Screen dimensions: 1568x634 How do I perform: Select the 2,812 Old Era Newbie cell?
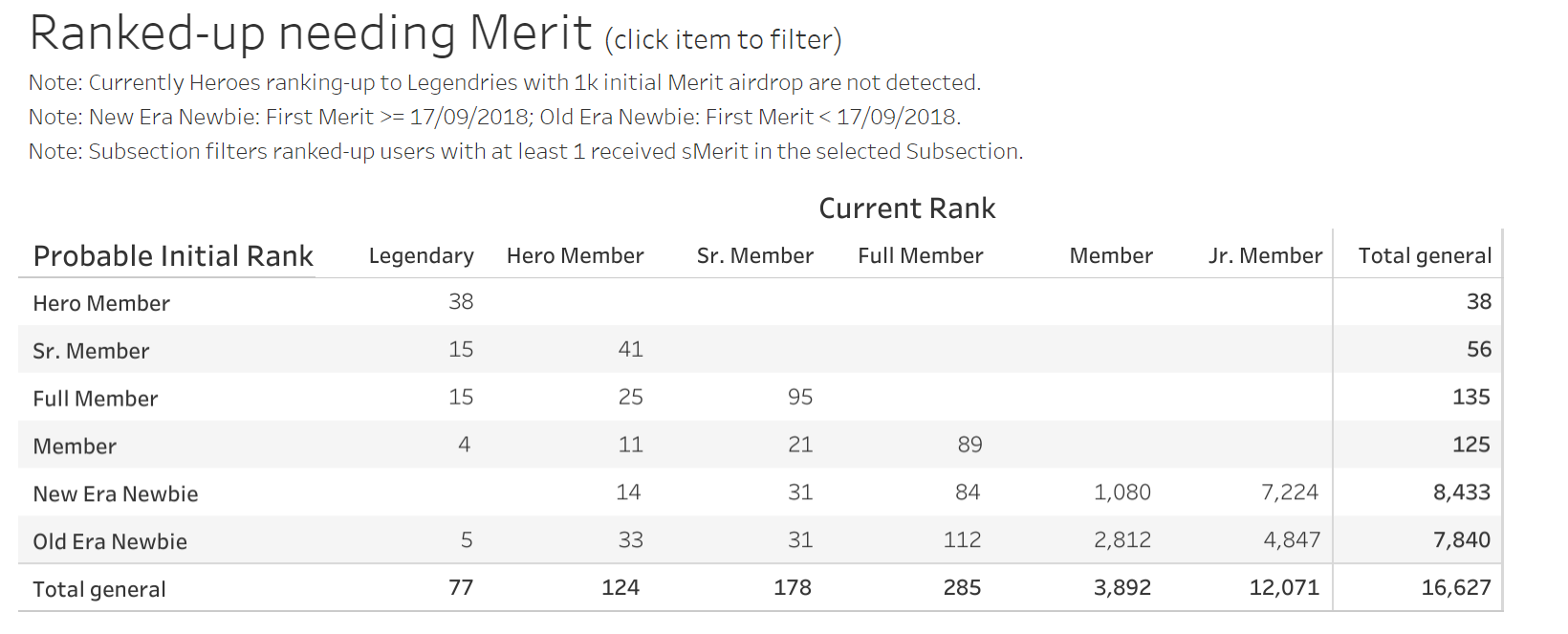(1122, 540)
